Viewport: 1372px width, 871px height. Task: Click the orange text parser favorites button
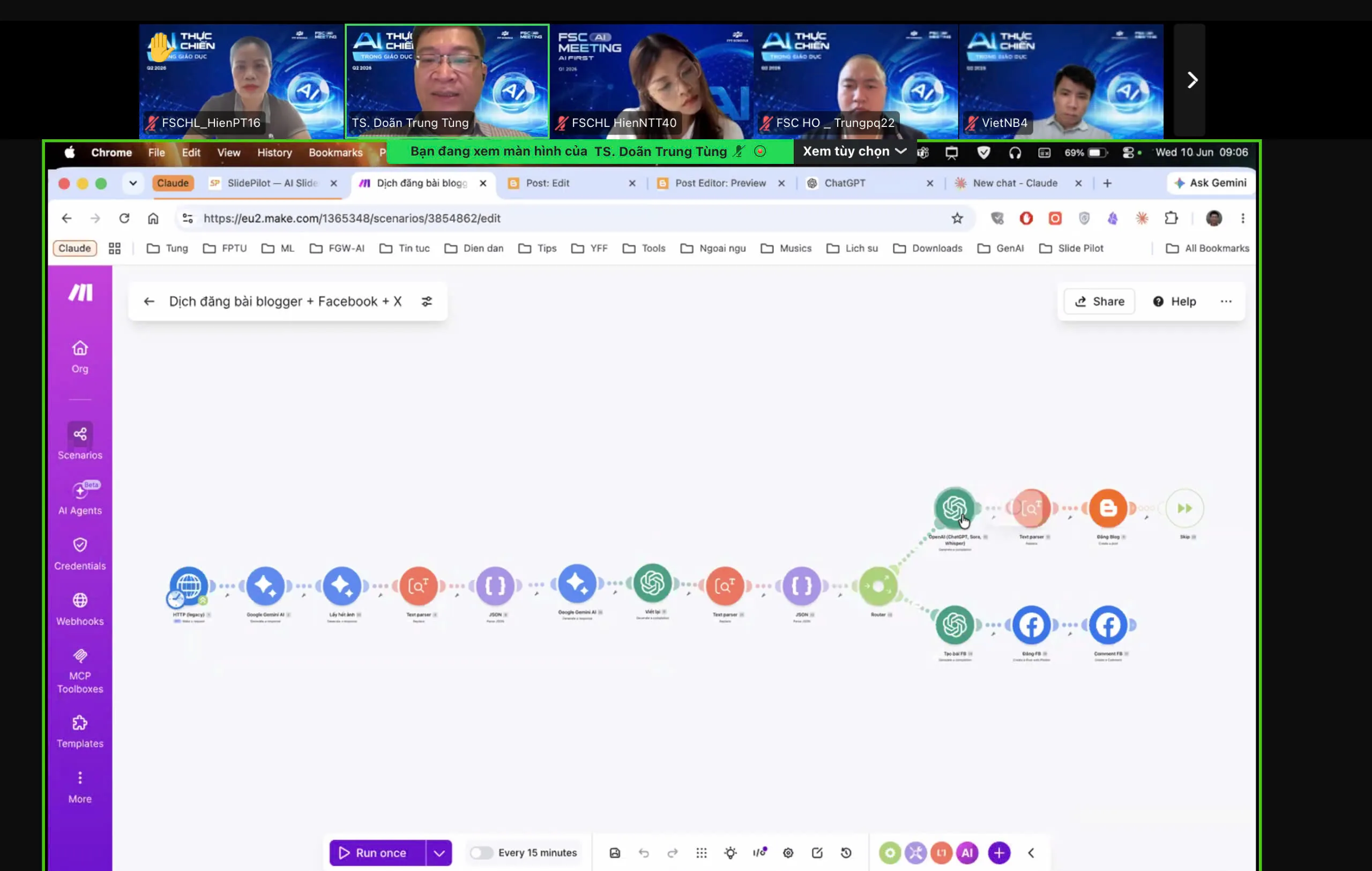941,853
